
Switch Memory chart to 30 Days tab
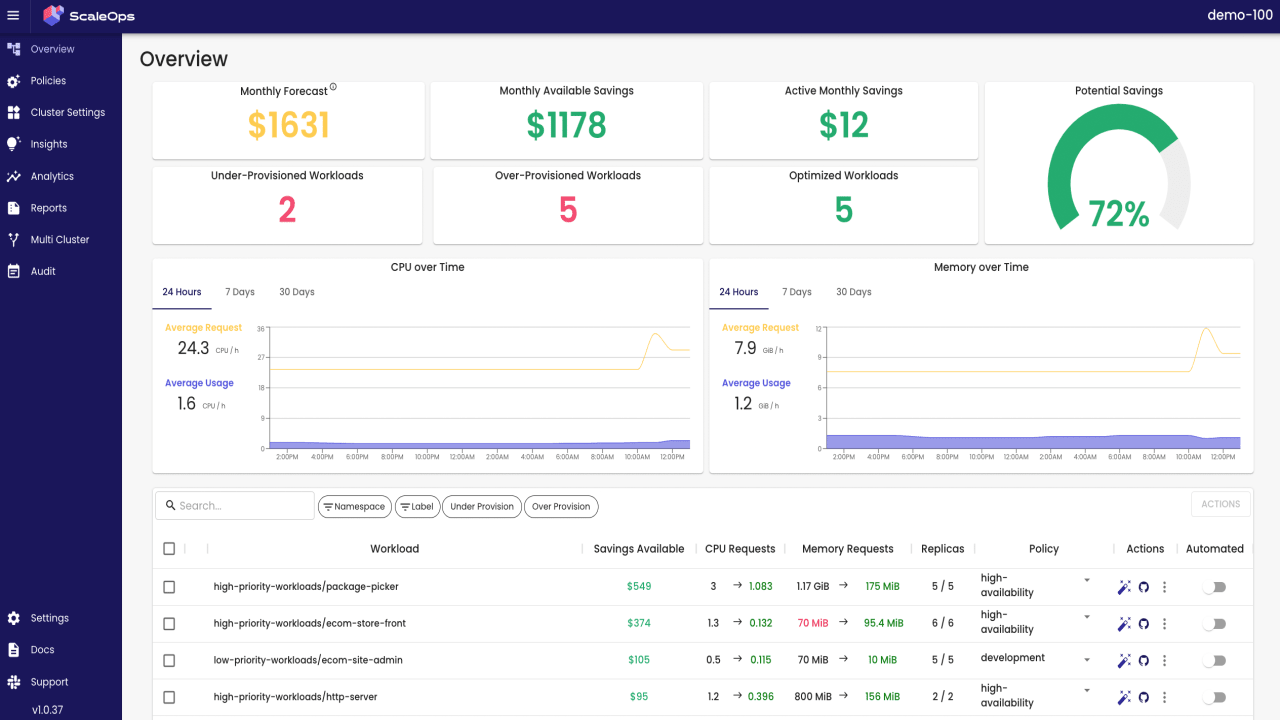point(854,292)
